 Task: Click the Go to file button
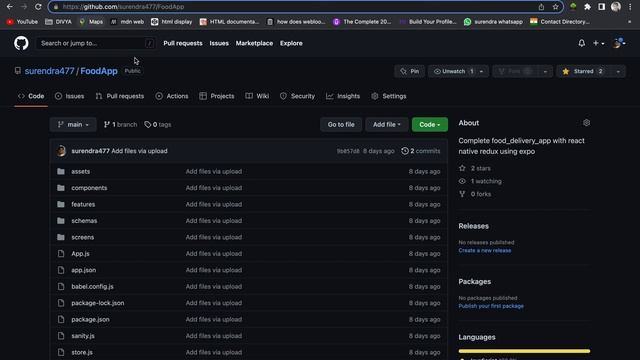pos(341,124)
